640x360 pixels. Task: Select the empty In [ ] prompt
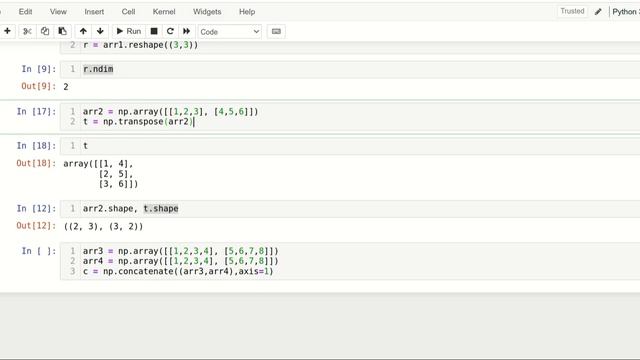click(x=39, y=251)
